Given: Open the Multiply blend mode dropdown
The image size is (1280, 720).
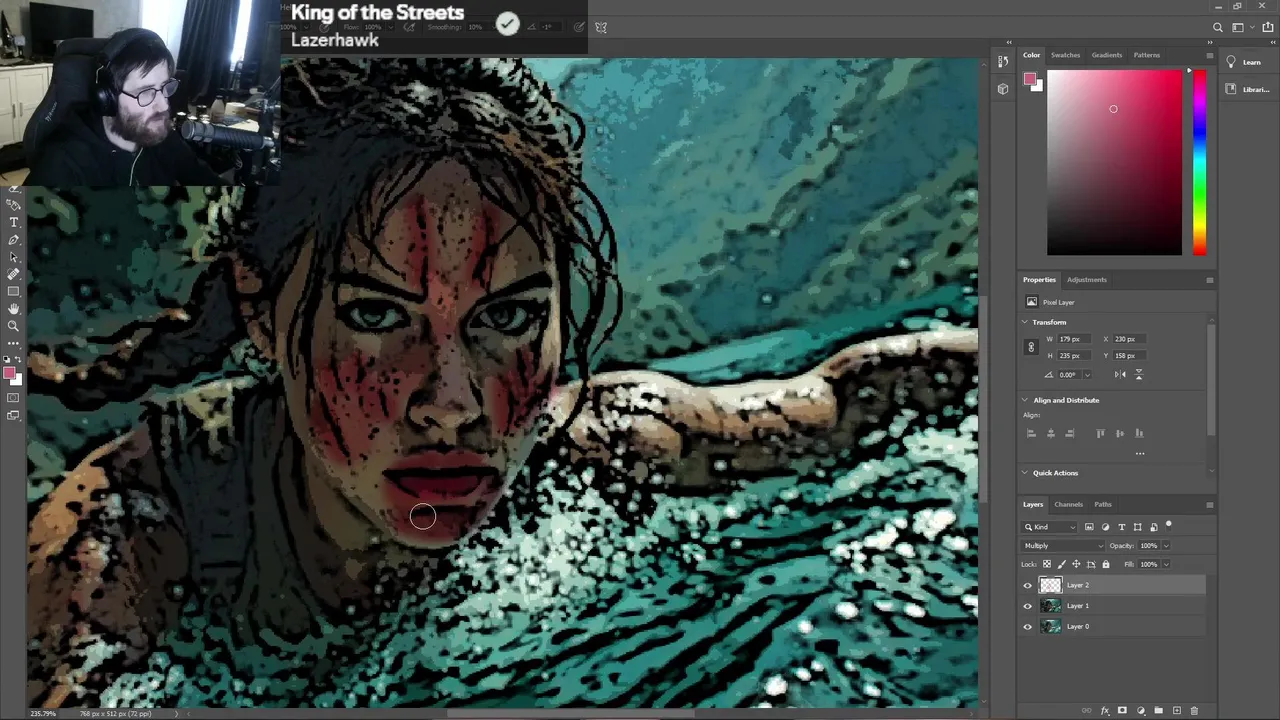Looking at the screenshot, I should coord(1062,546).
